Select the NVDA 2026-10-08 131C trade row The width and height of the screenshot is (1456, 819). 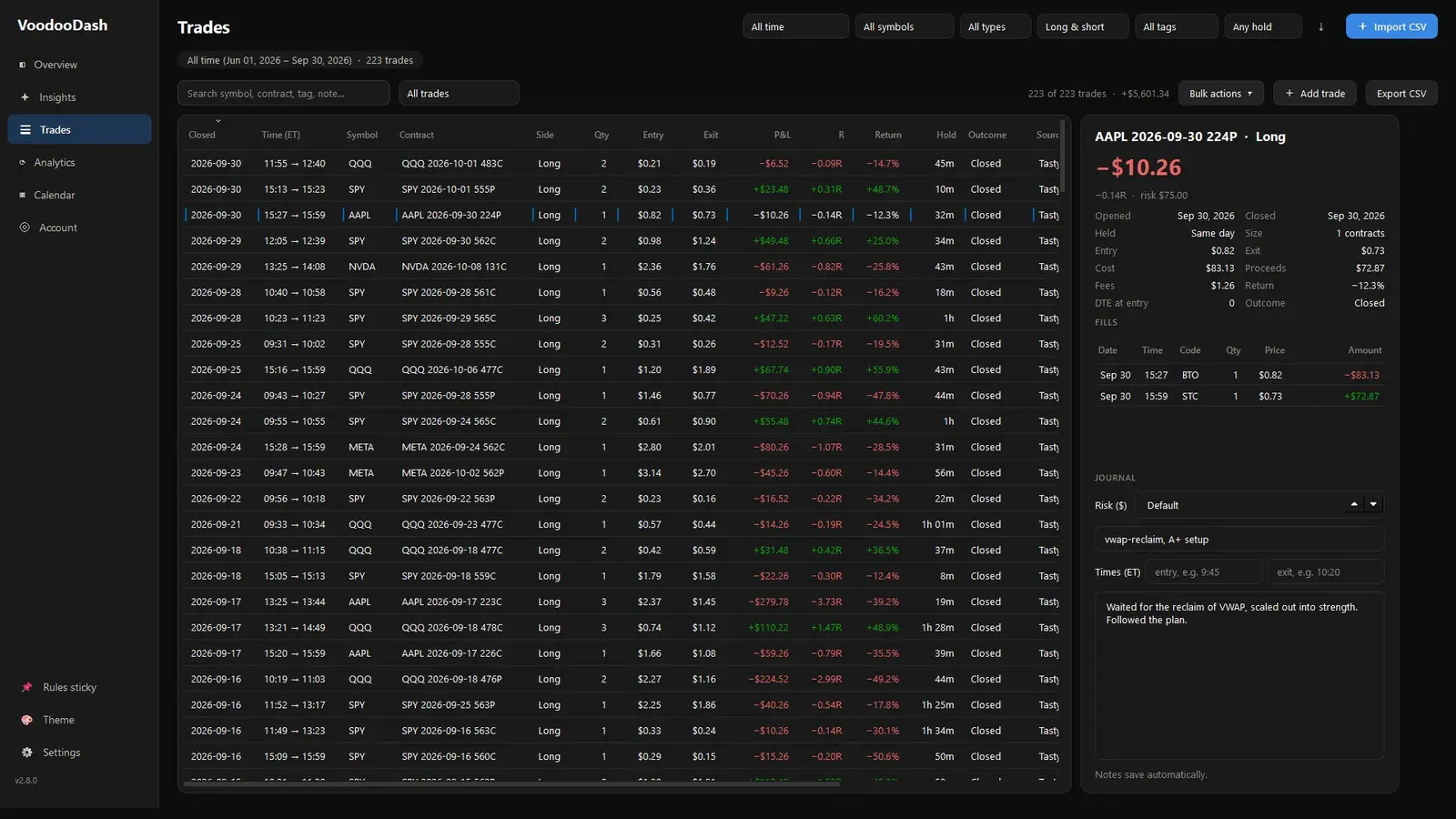623,267
